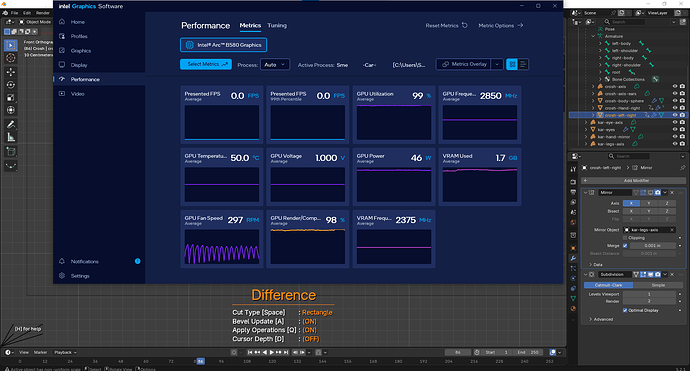Viewport: 690px width, 371px height.
Task: Select the Measure tool in Blender toolbar
Action: [x=11, y=137]
